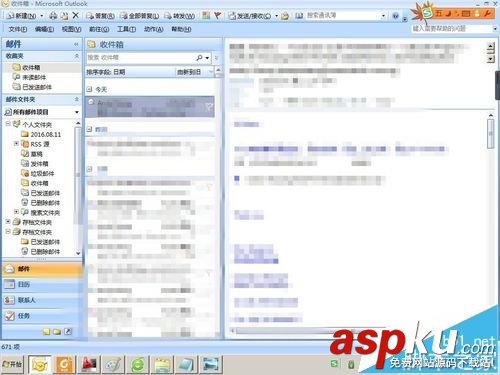Collapse the navigation pane with the « chevron
Viewport: 500px width, 375px height.
76,44
